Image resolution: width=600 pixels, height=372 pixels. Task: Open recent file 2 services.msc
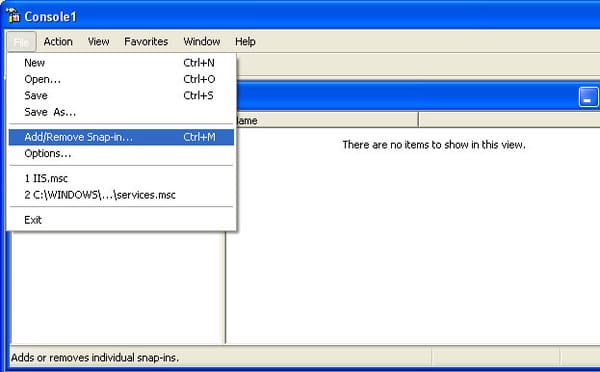coord(121,195)
